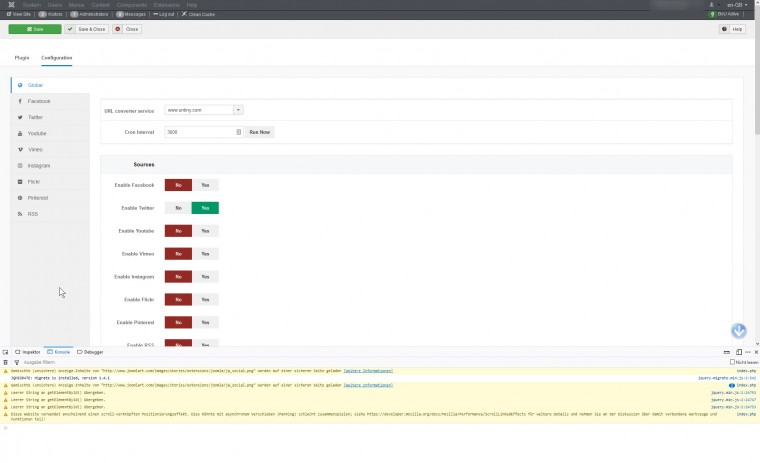
Task: Click the Instagram icon in the sidebar
Action: coord(20,165)
